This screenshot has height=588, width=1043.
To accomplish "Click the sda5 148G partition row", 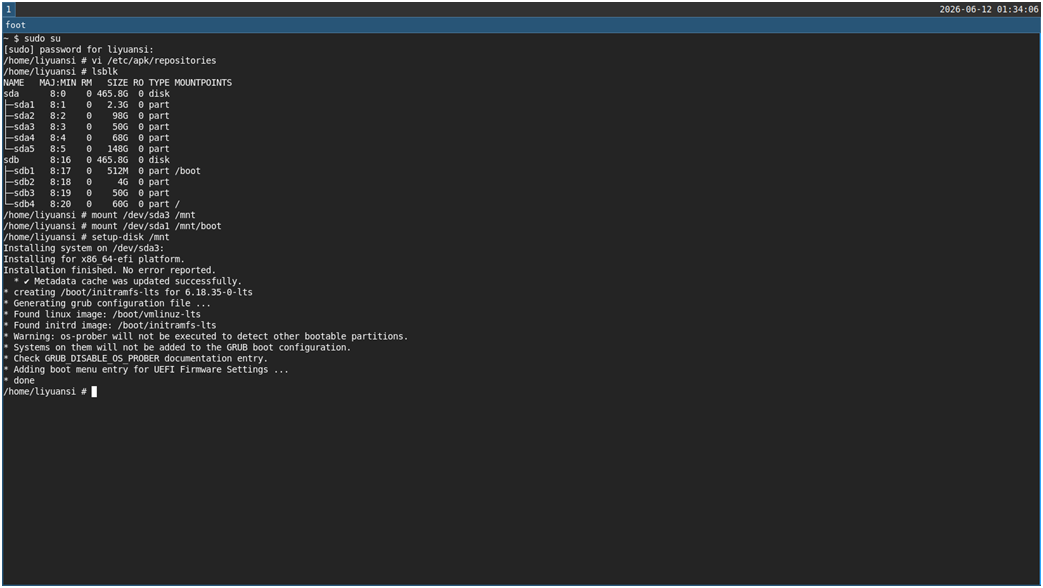I will 86,149.
